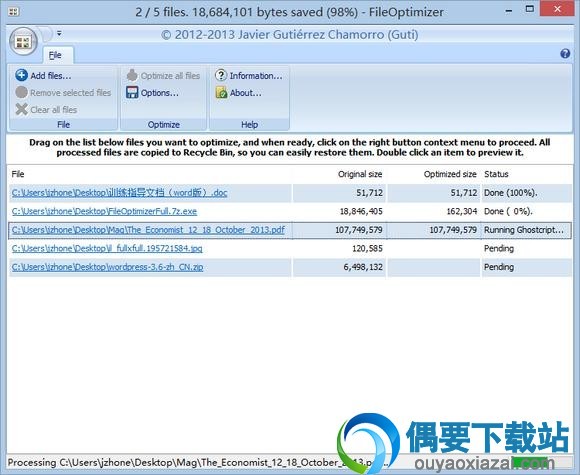Image resolution: width=580 pixels, height=475 pixels.
Task: Click the Remove selected files label
Action: pyautogui.click(x=71, y=92)
